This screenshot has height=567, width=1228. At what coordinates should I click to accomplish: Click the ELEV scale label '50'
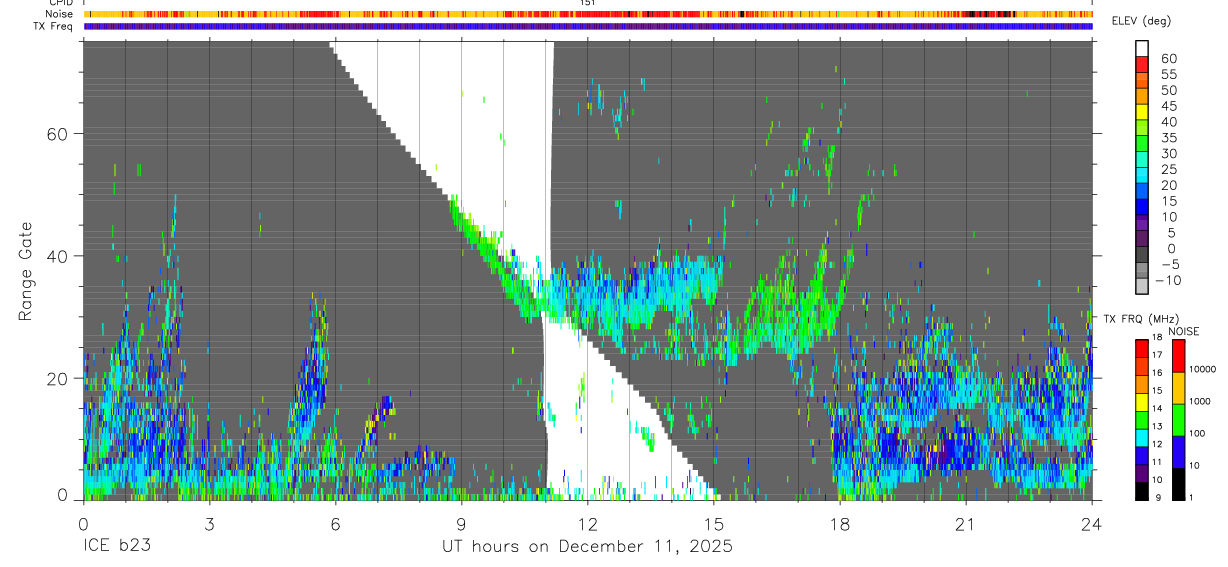point(1168,90)
